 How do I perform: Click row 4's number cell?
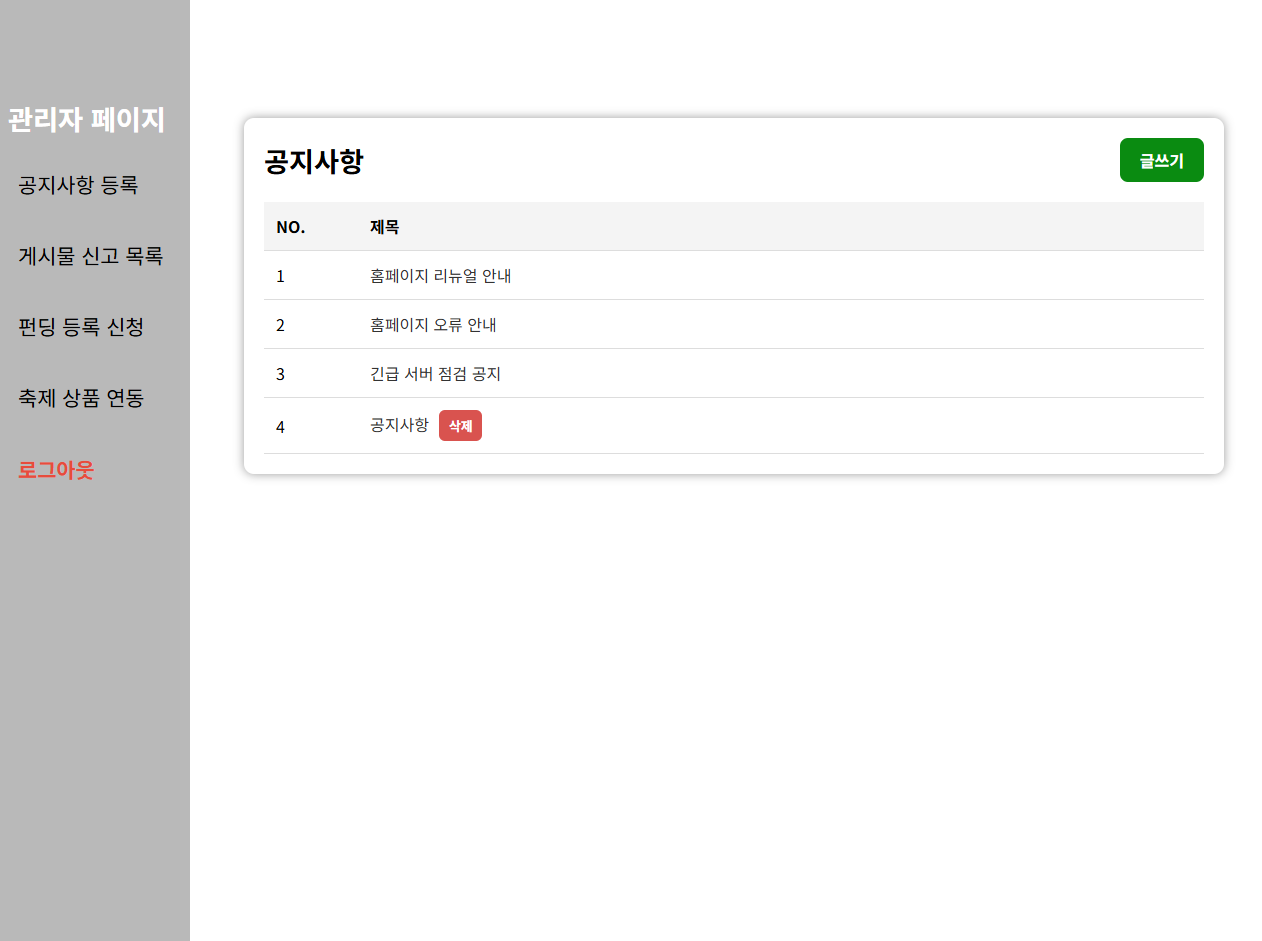280,426
